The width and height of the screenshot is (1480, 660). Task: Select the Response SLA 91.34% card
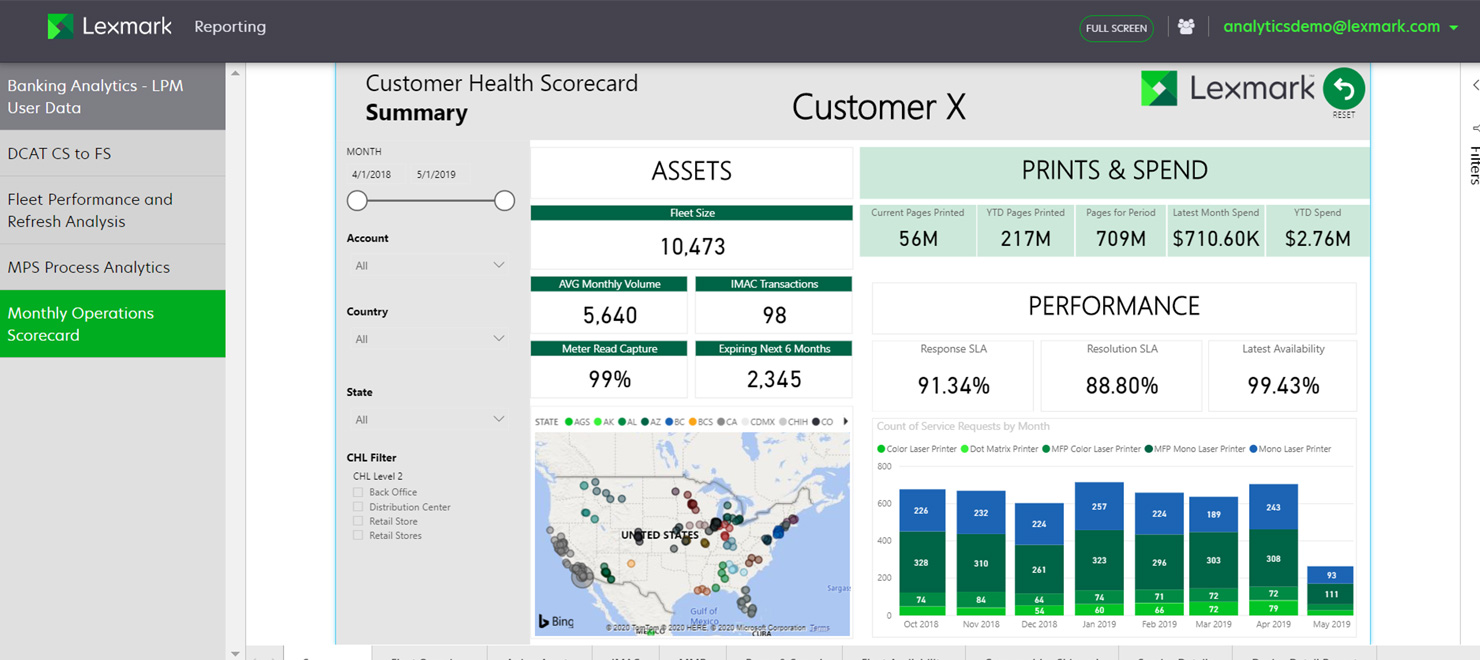click(953, 375)
